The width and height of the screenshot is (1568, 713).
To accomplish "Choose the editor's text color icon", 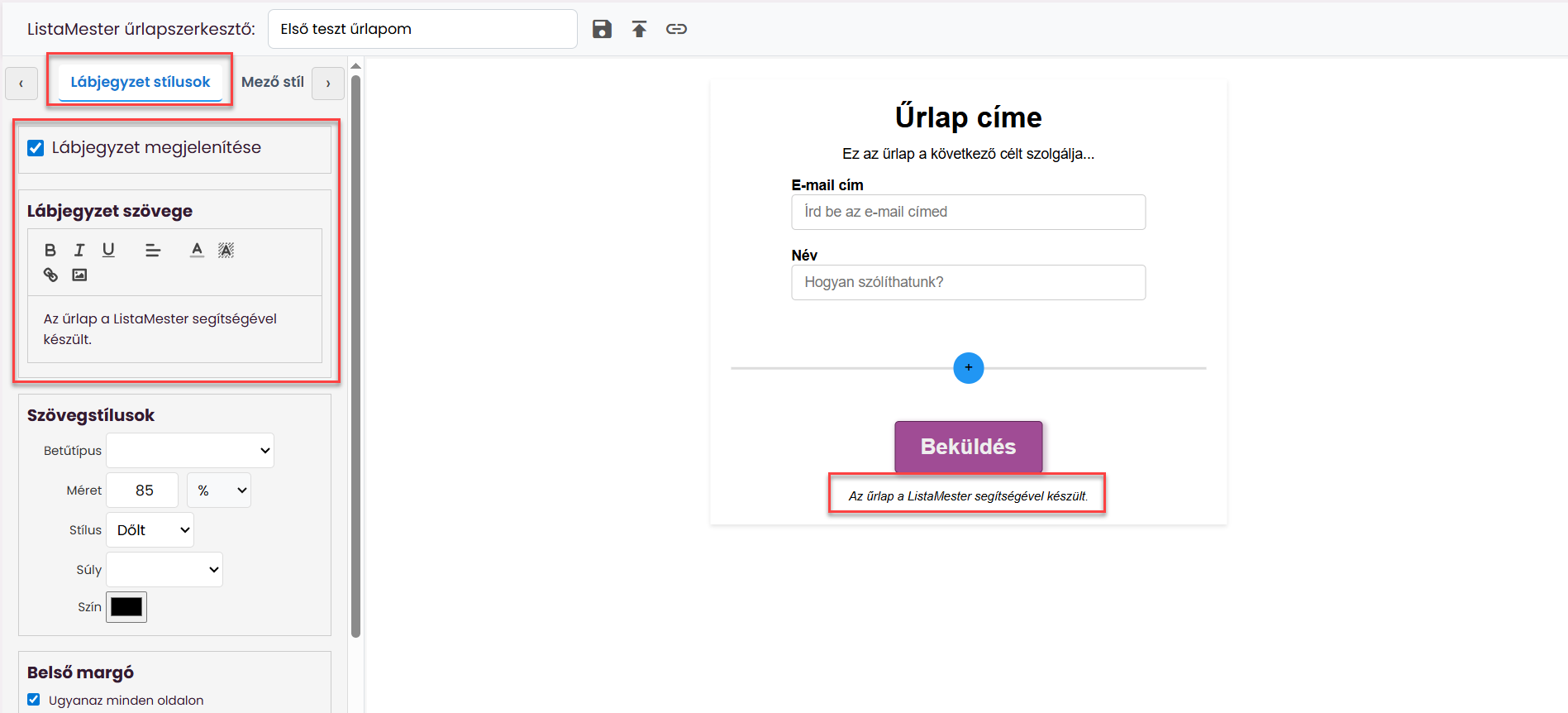I will (x=197, y=250).
